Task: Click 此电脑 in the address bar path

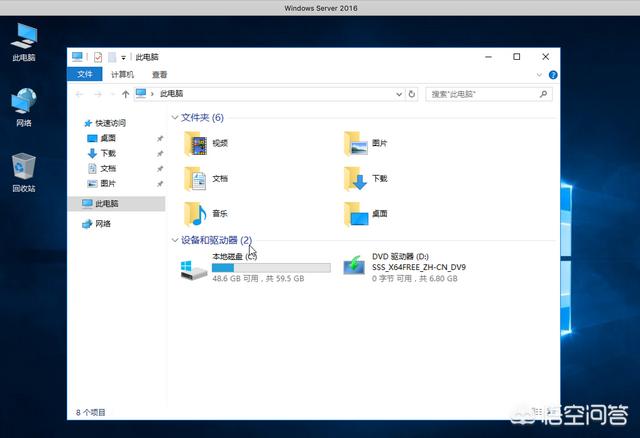Action: [171, 93]
